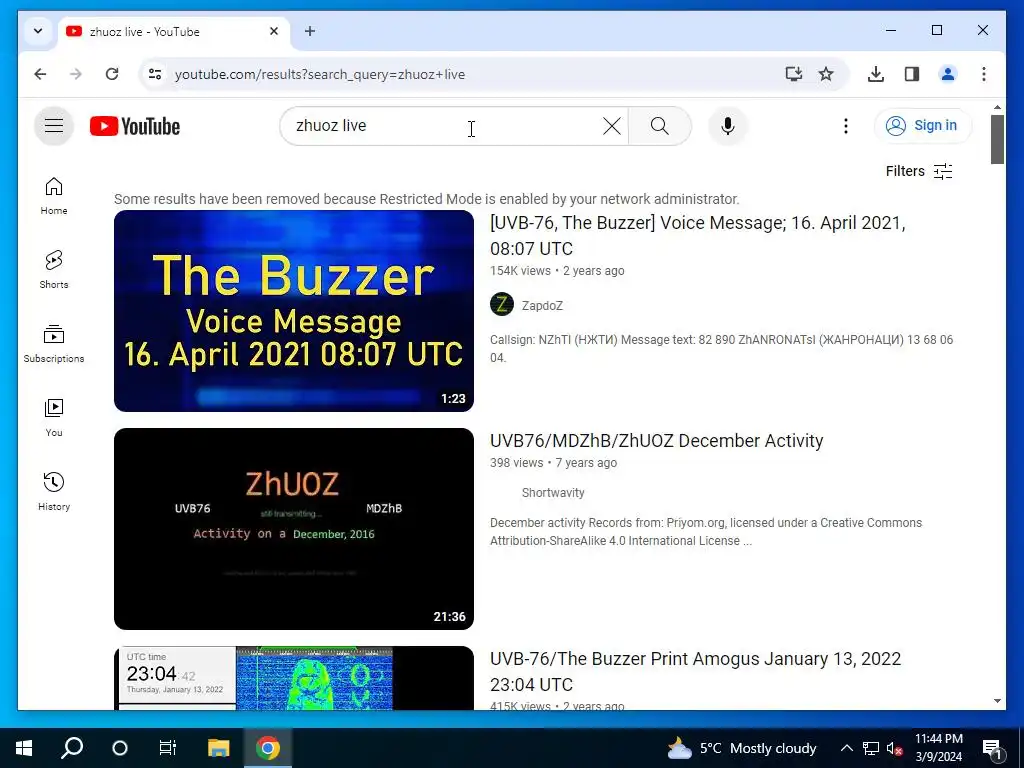The image size is (1024, 768).
Task: Open a new tab with plus button
Action: 310,31
